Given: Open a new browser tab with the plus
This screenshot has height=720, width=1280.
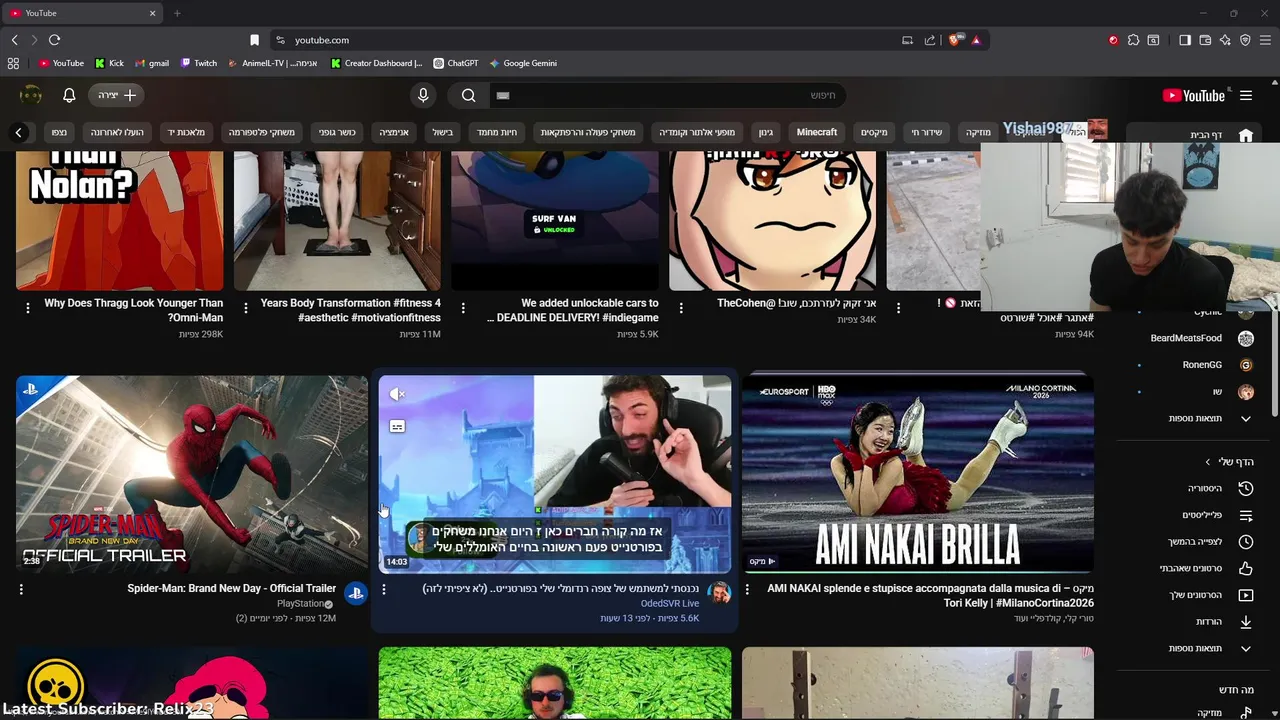Looking at the screenshot, I should [x=177, y=13].
